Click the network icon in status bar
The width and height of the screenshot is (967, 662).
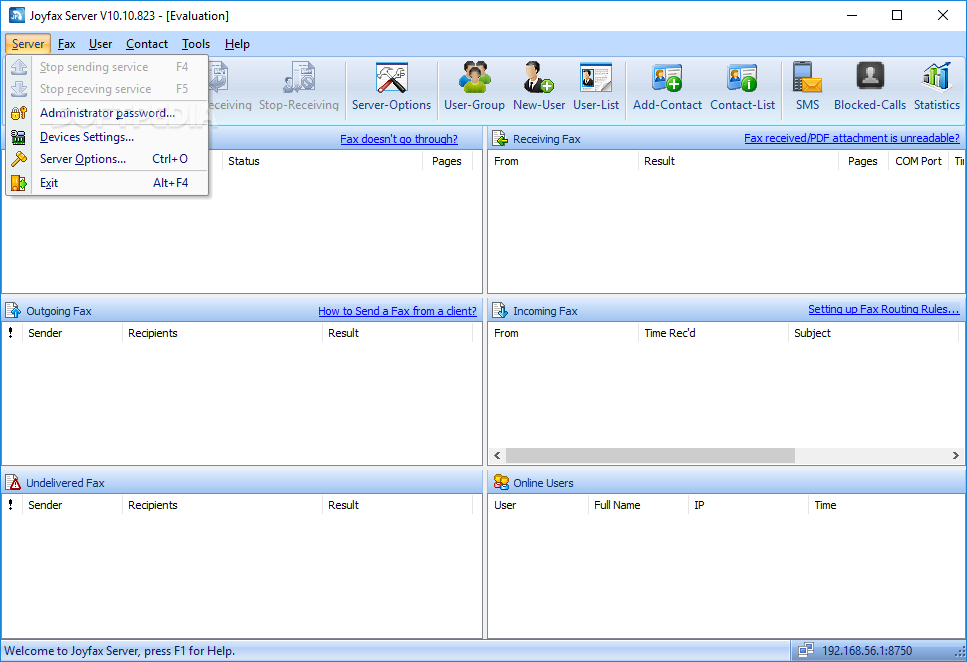click(805, 650)
